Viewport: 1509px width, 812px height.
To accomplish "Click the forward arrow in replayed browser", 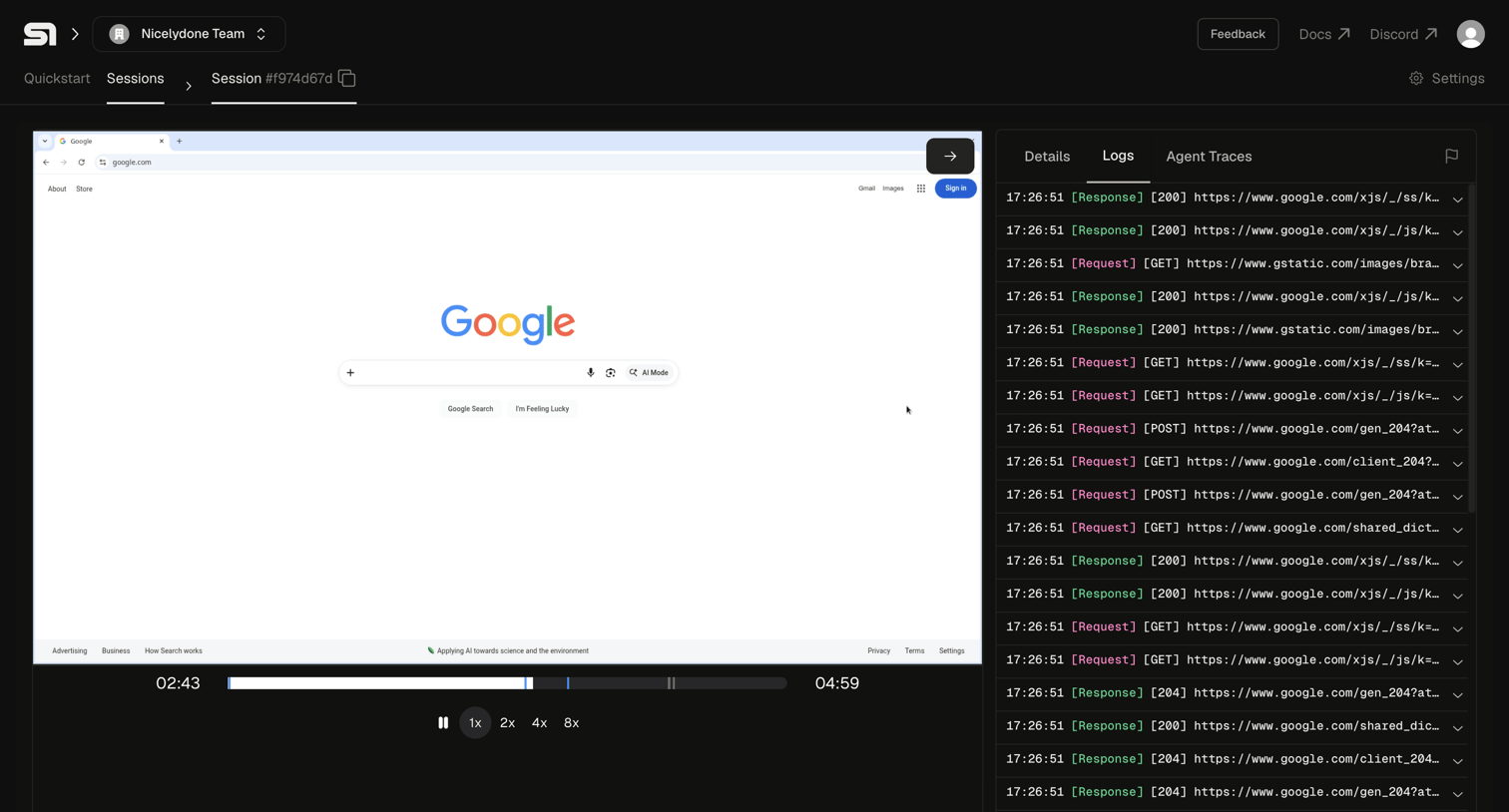I will pyautogui.click(x=64, y=163).
